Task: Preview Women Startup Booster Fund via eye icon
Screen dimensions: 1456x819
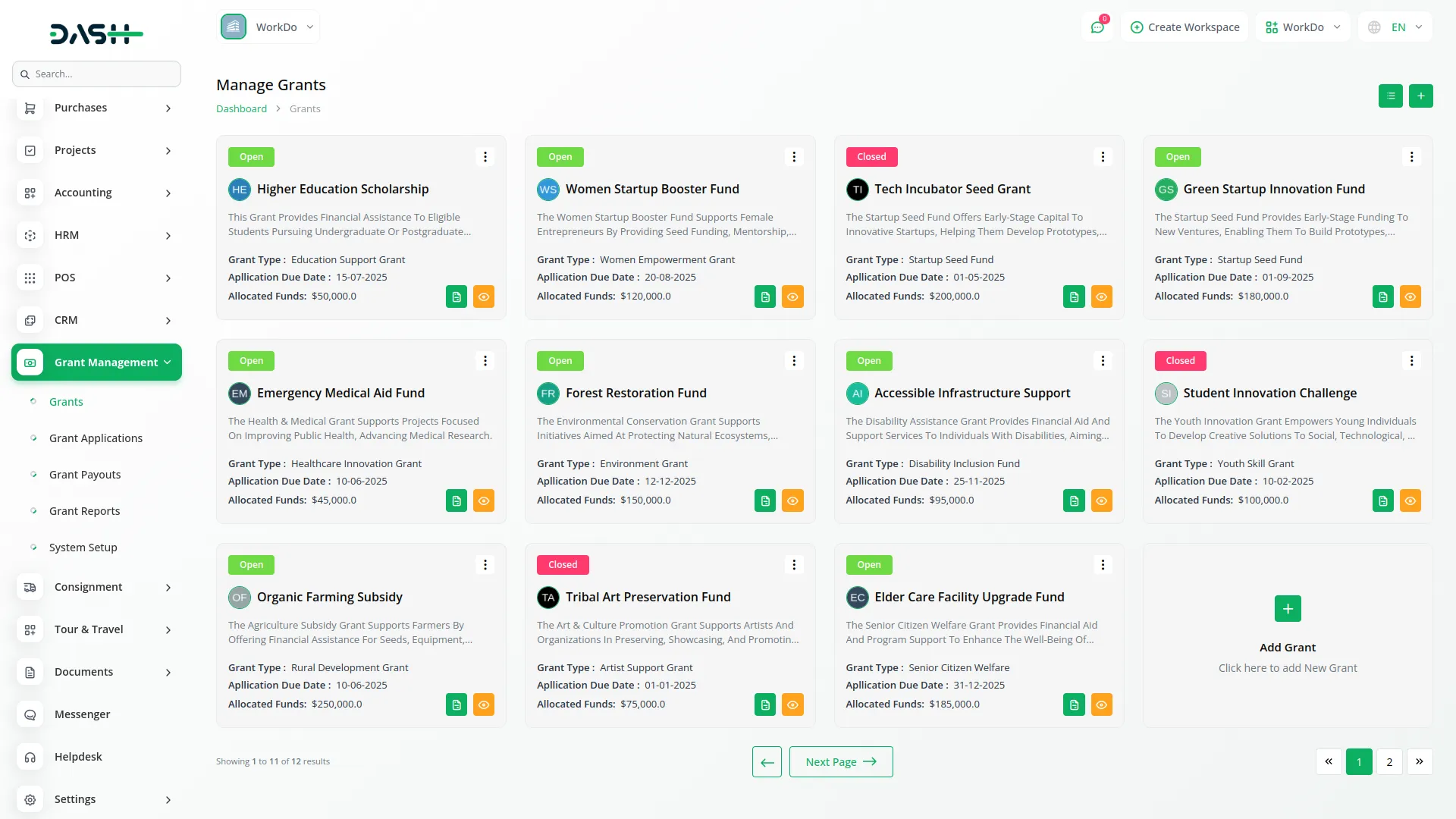Action: tap(792, 297)
